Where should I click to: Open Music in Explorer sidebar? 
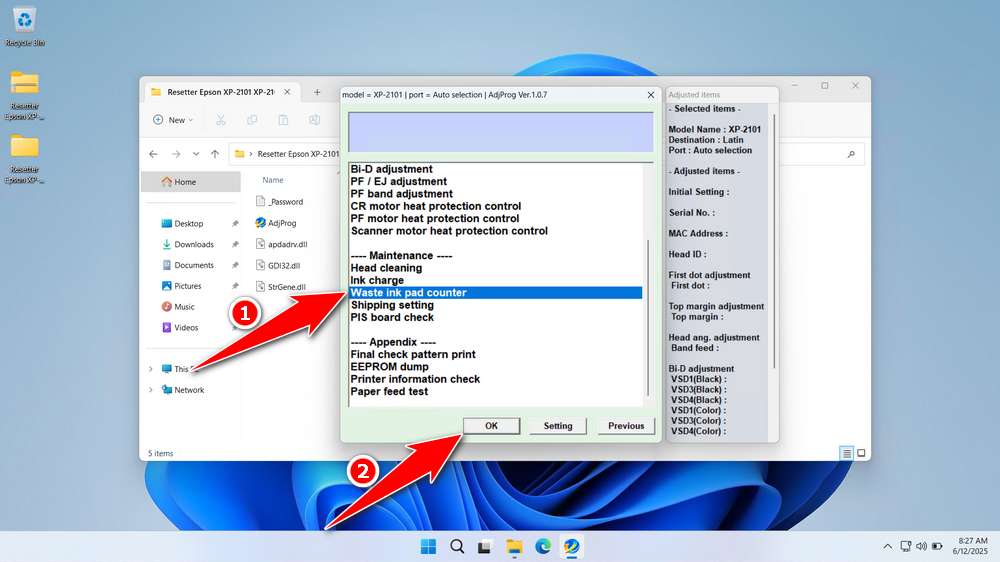coord(184,307)
